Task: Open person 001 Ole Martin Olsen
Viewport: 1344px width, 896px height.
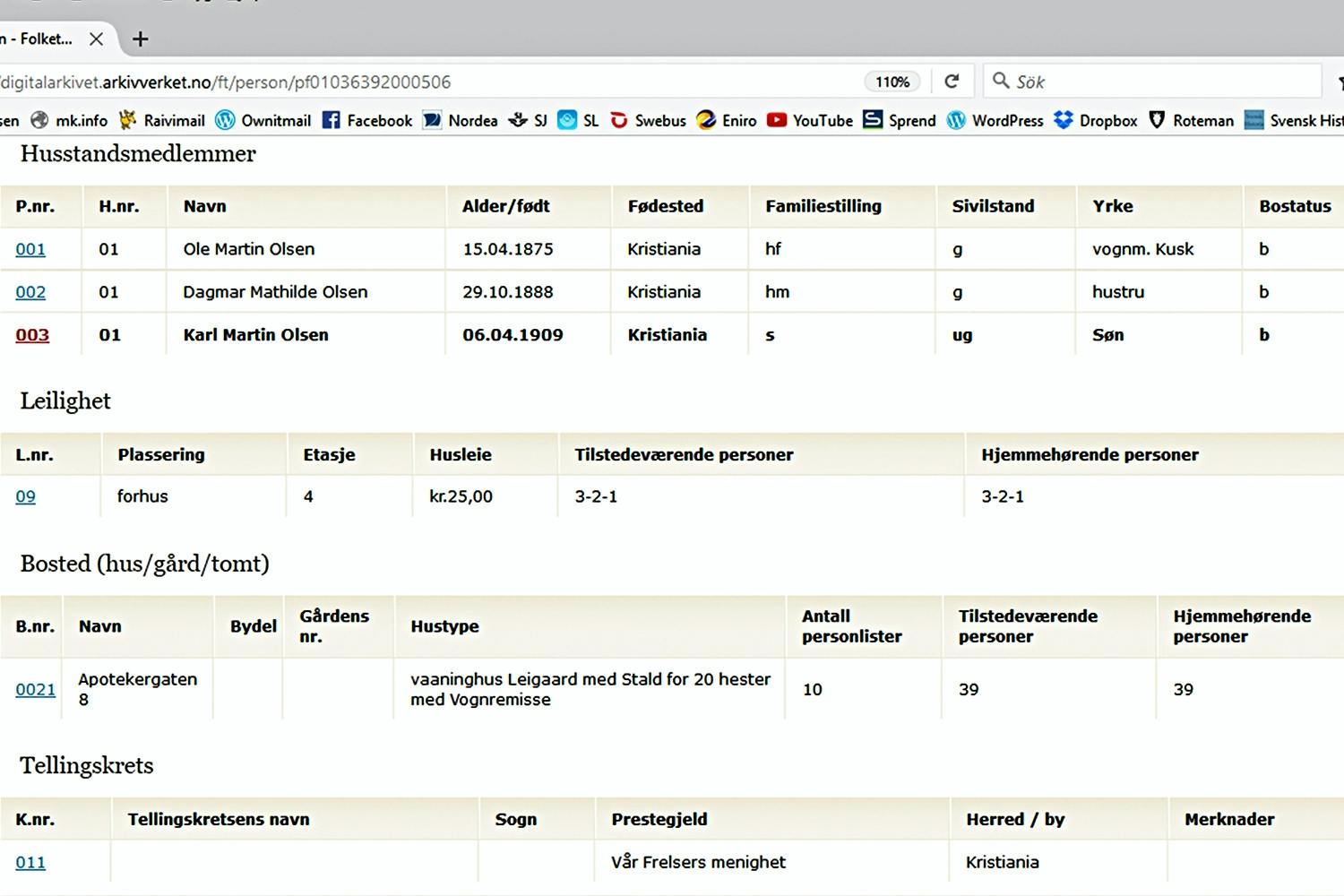Action: pyautogui.click(x=30, y=249)
